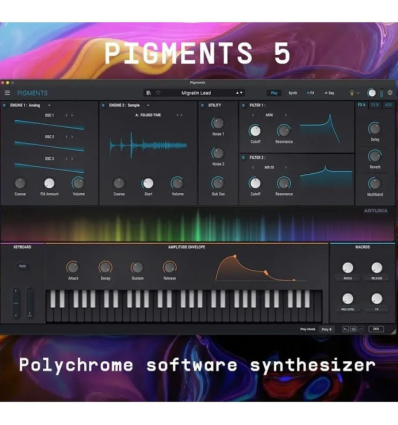This screenshot has width=398, height=425.
Task: Select the FX A bus tab
Action: pyautogui.click(x=362, y=105)
